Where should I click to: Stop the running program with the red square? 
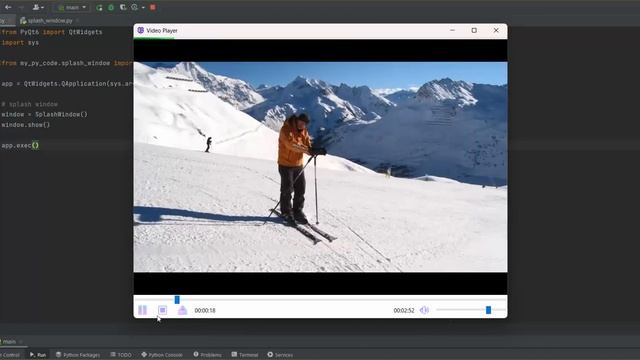tap(153, 7)
